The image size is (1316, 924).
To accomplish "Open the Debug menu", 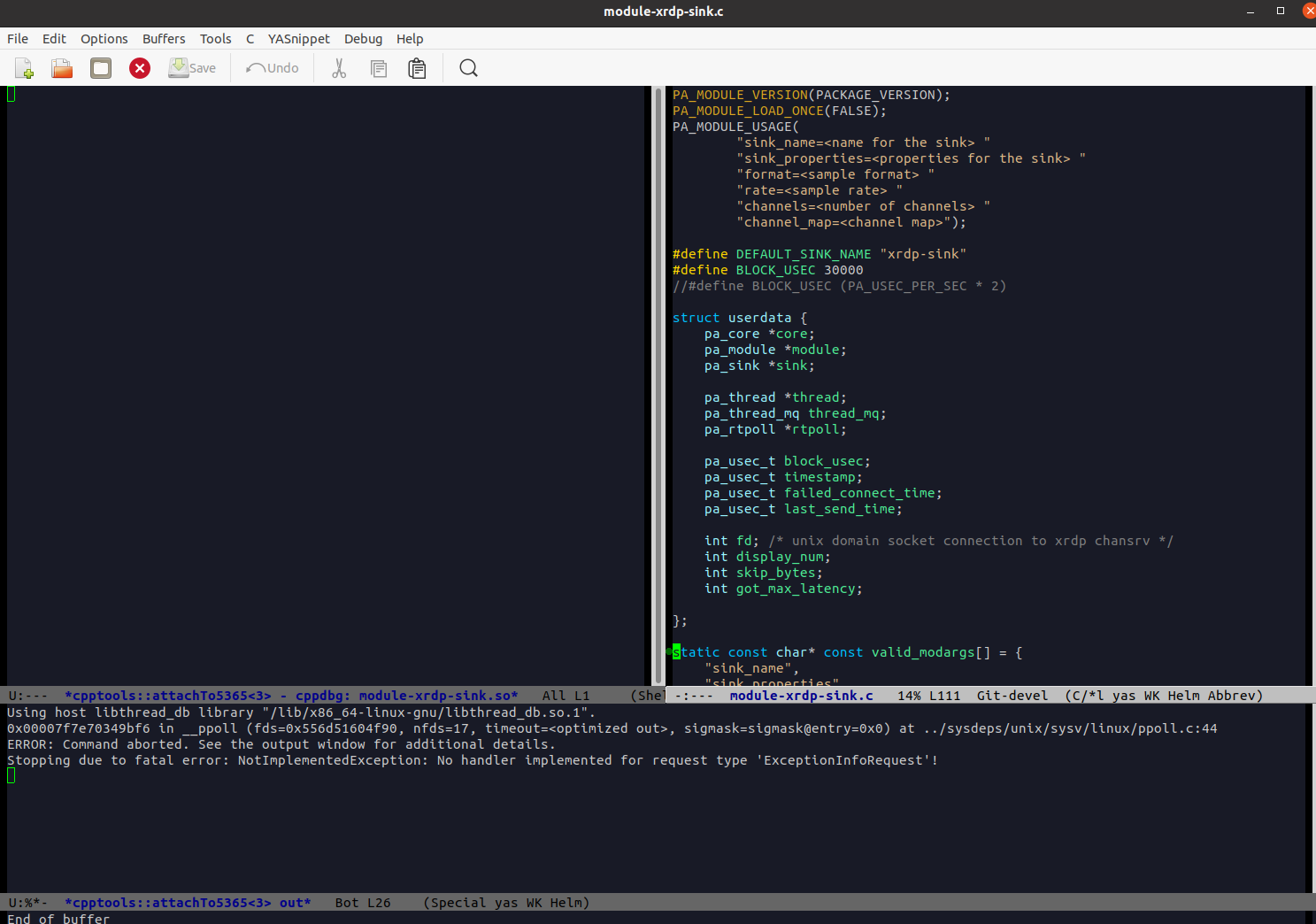I will tap(363, 39).
